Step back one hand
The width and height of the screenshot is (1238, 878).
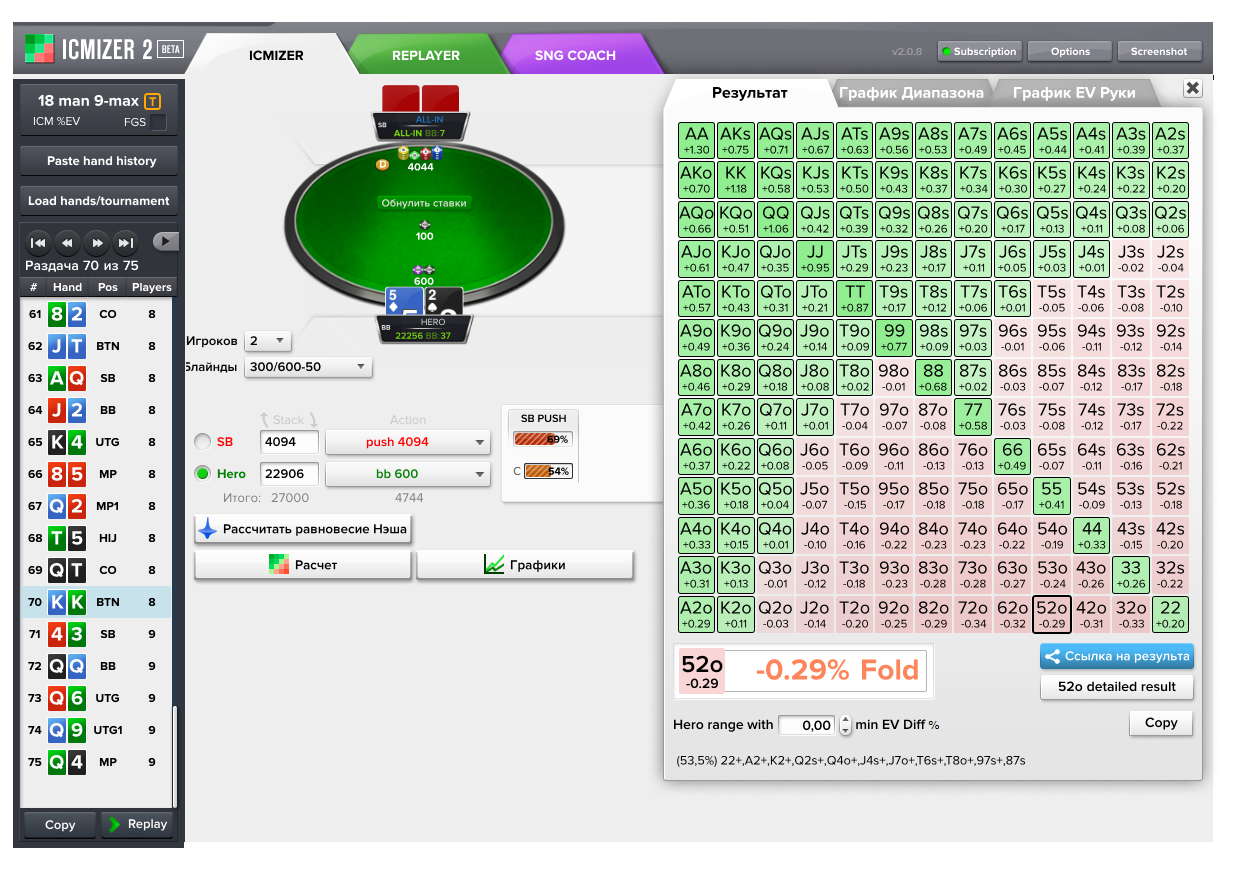click(x=67, y=242)
